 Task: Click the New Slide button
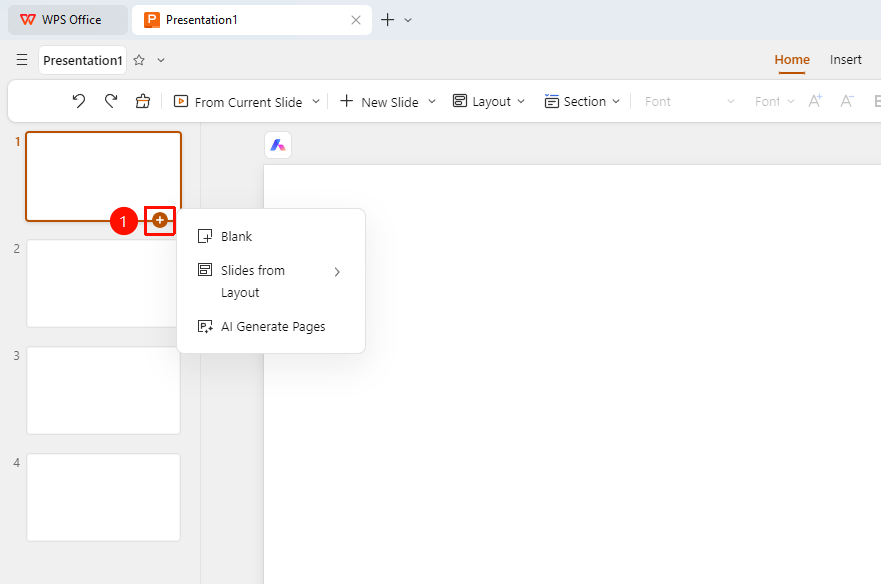(x=379, y=102)
